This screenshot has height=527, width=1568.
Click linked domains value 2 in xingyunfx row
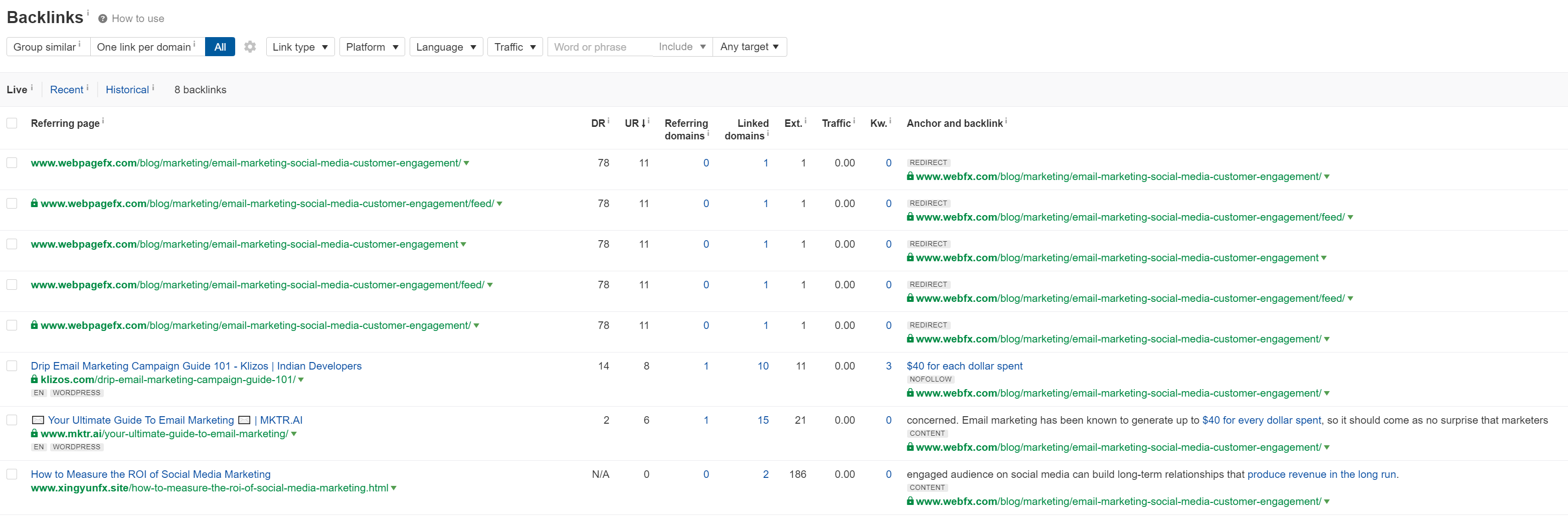point(766,475)
